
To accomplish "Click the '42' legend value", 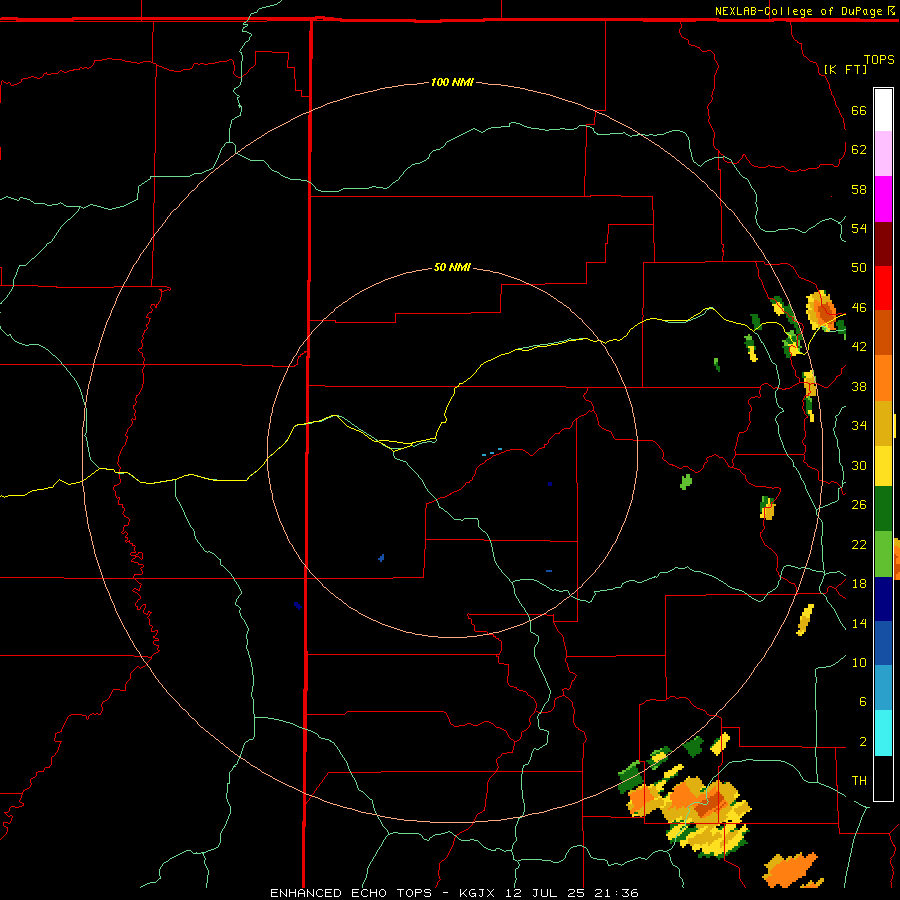I will pos(859,346).
